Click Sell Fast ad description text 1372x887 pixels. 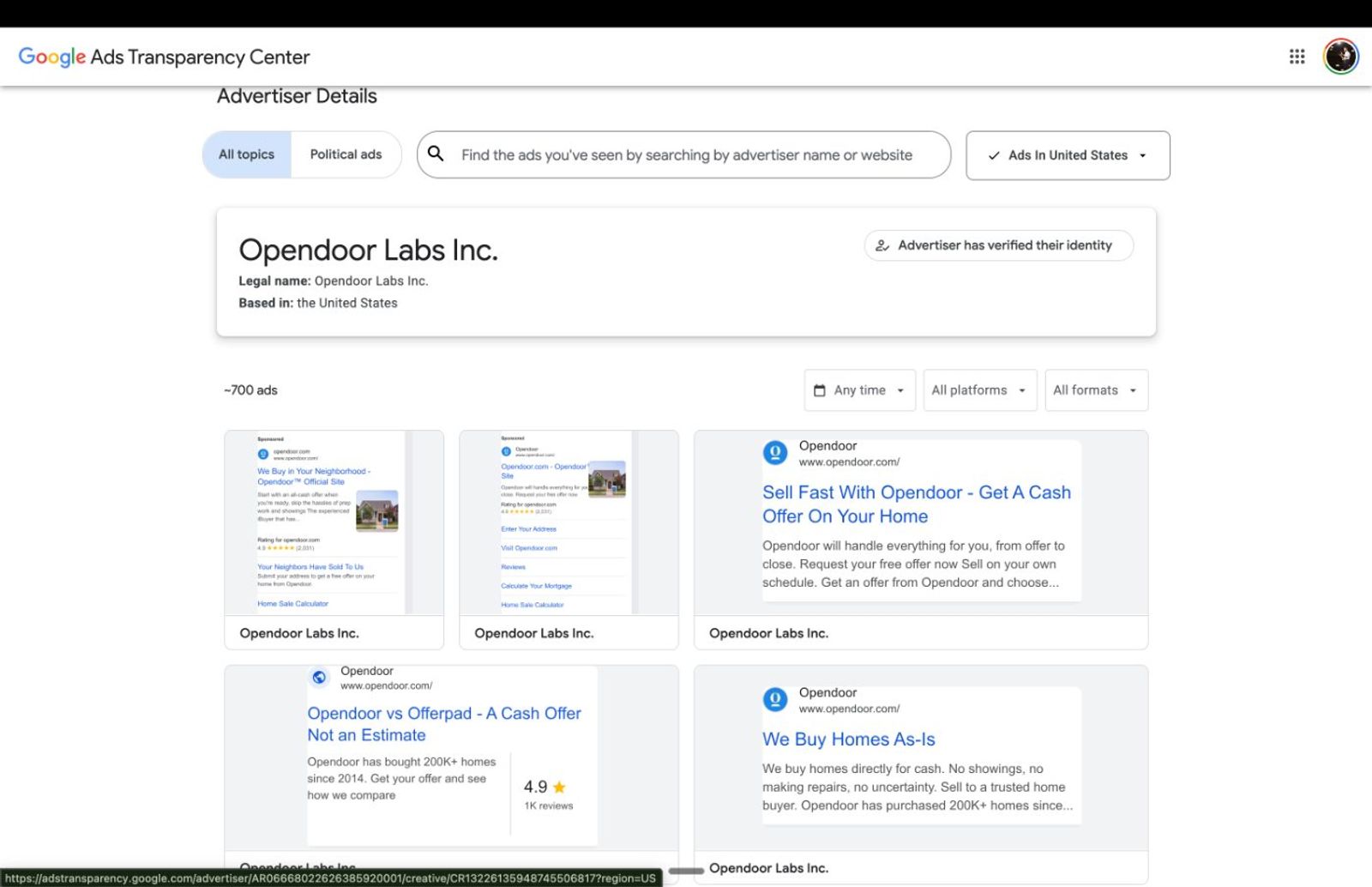point(913,564)
